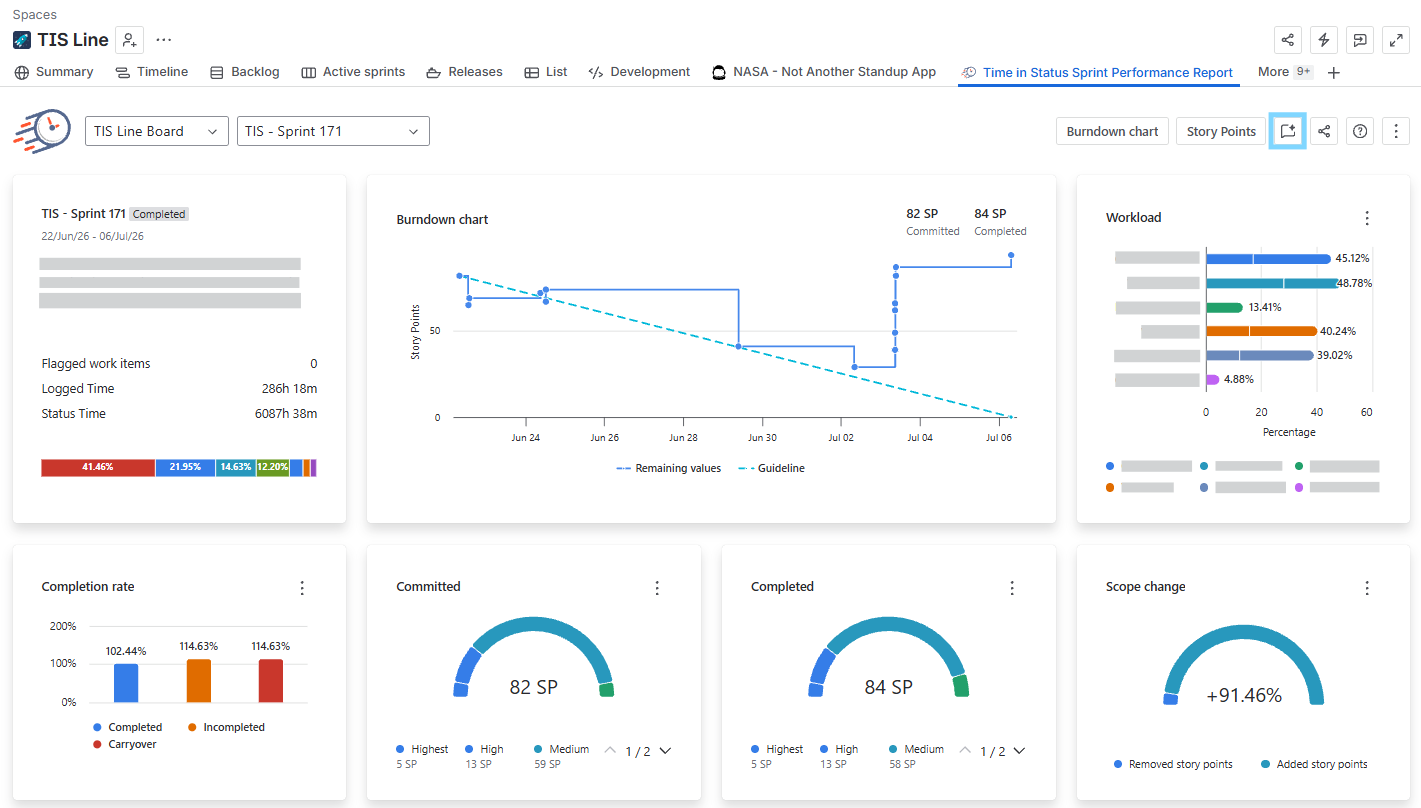Viewport: 1421px width, 808px height.
Task: Click the lightning bolt automation icon
Action: (x=1324, y=40)
